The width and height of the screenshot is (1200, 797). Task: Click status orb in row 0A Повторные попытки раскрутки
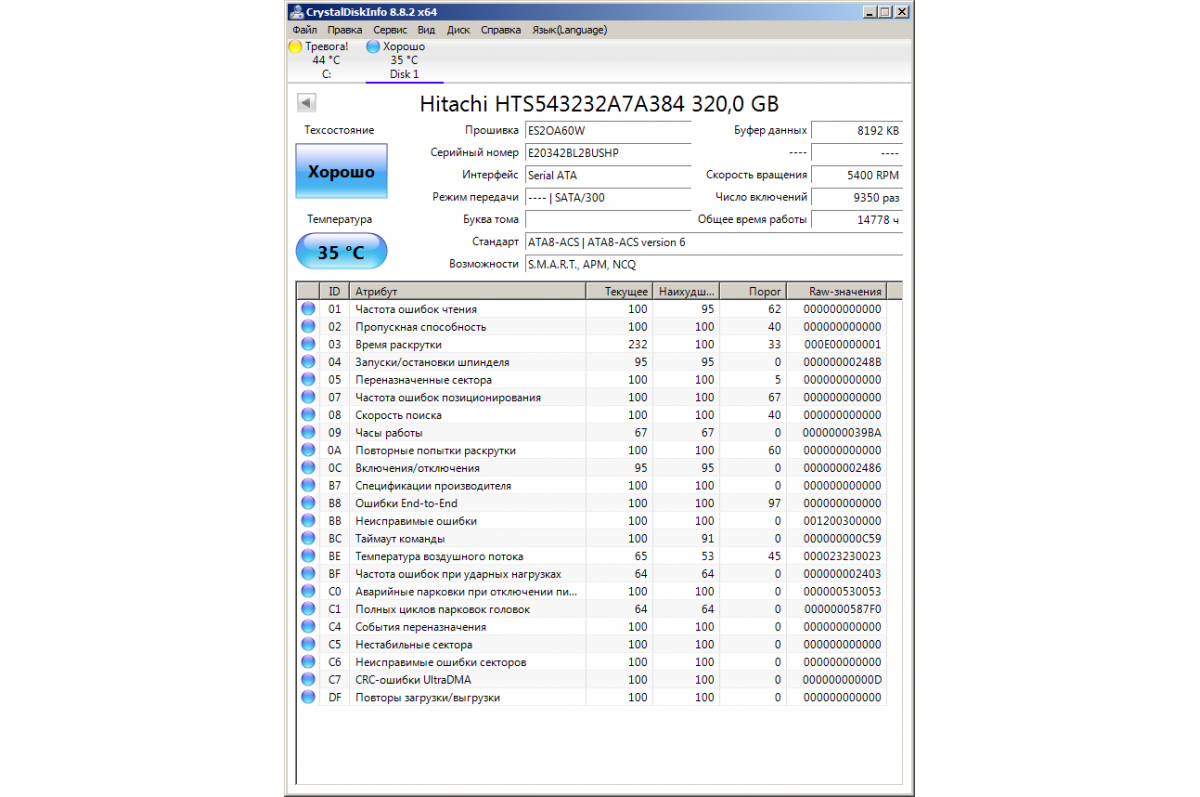pyautogui.click(x=308, y=450)
